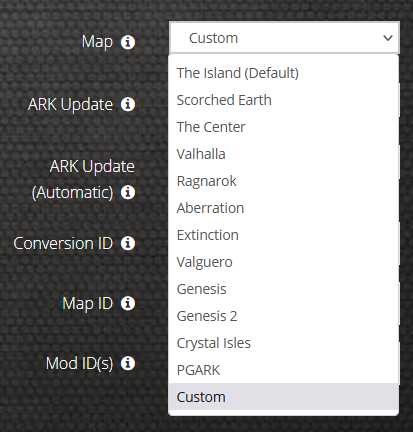Select Crystal Isles map option
The image size is (413, 432).
[x=284, y=343]
